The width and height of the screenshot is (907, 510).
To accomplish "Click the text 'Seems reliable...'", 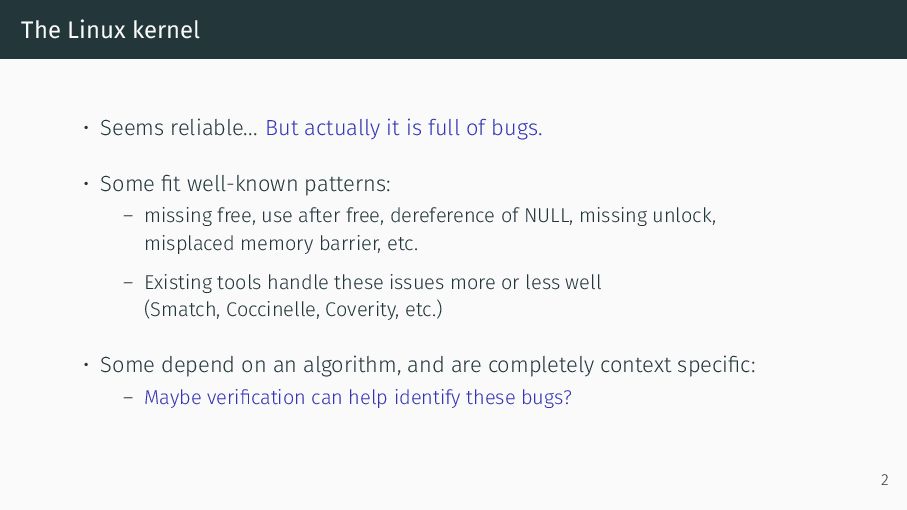I will coord(179,128).
